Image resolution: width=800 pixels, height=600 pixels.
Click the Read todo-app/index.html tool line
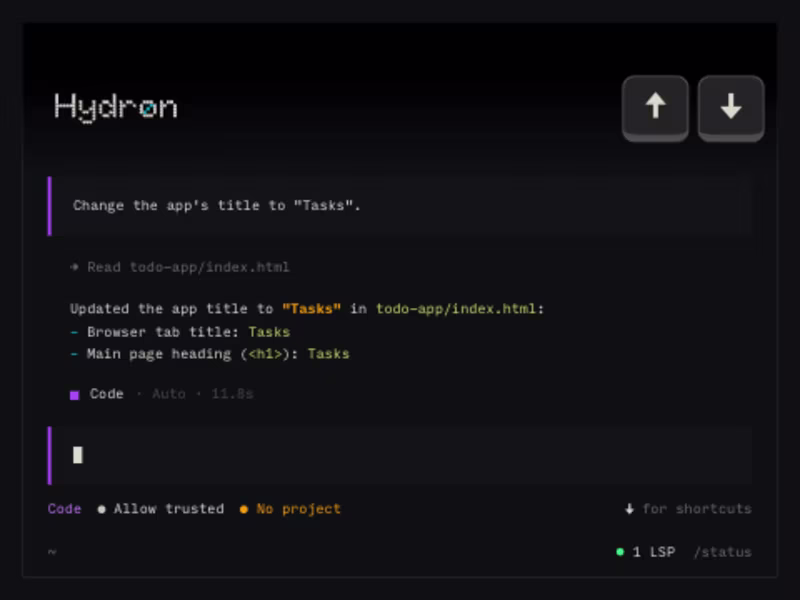(x=180, y=267)
